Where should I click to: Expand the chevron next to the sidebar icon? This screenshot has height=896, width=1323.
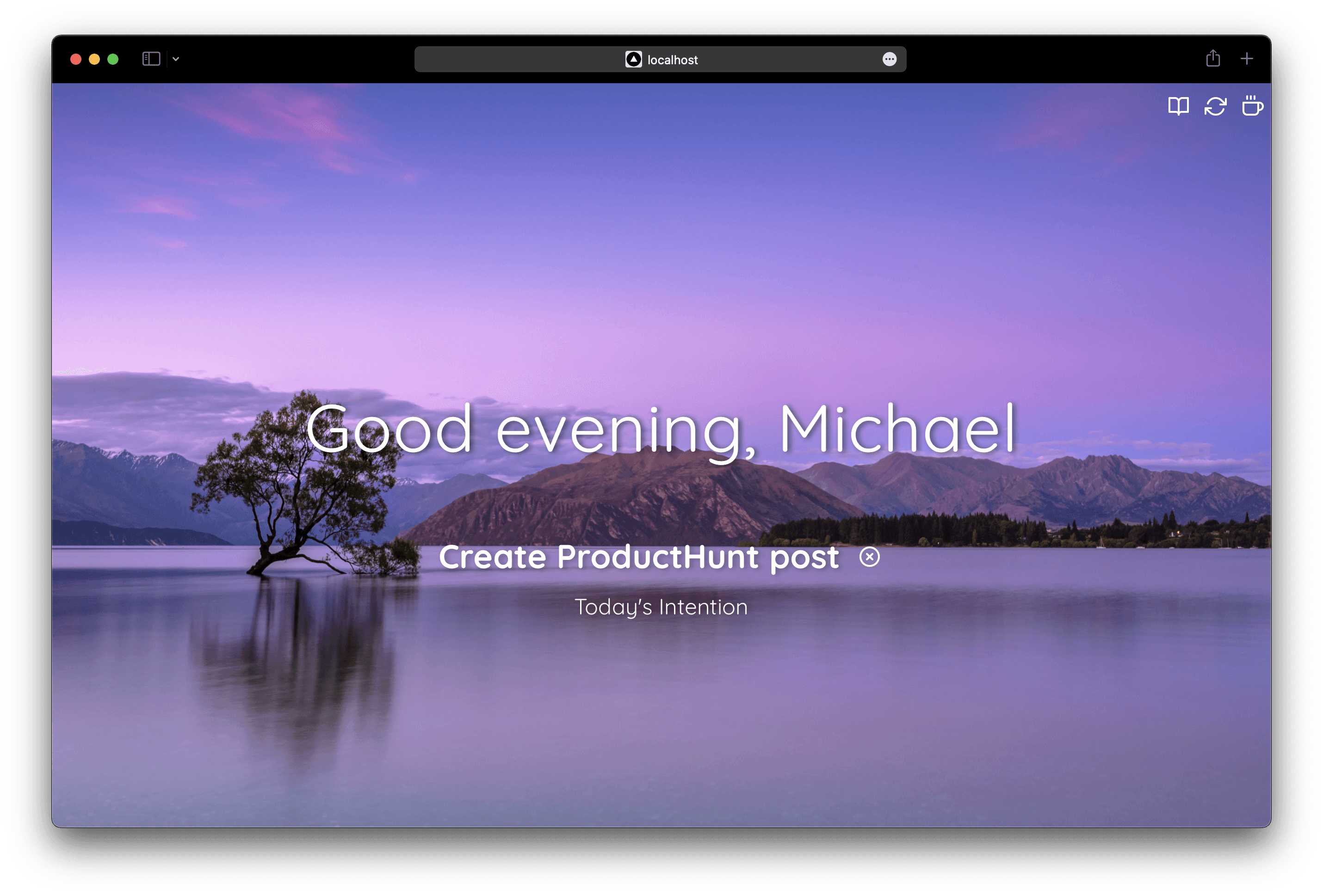[x=176, y=59]
